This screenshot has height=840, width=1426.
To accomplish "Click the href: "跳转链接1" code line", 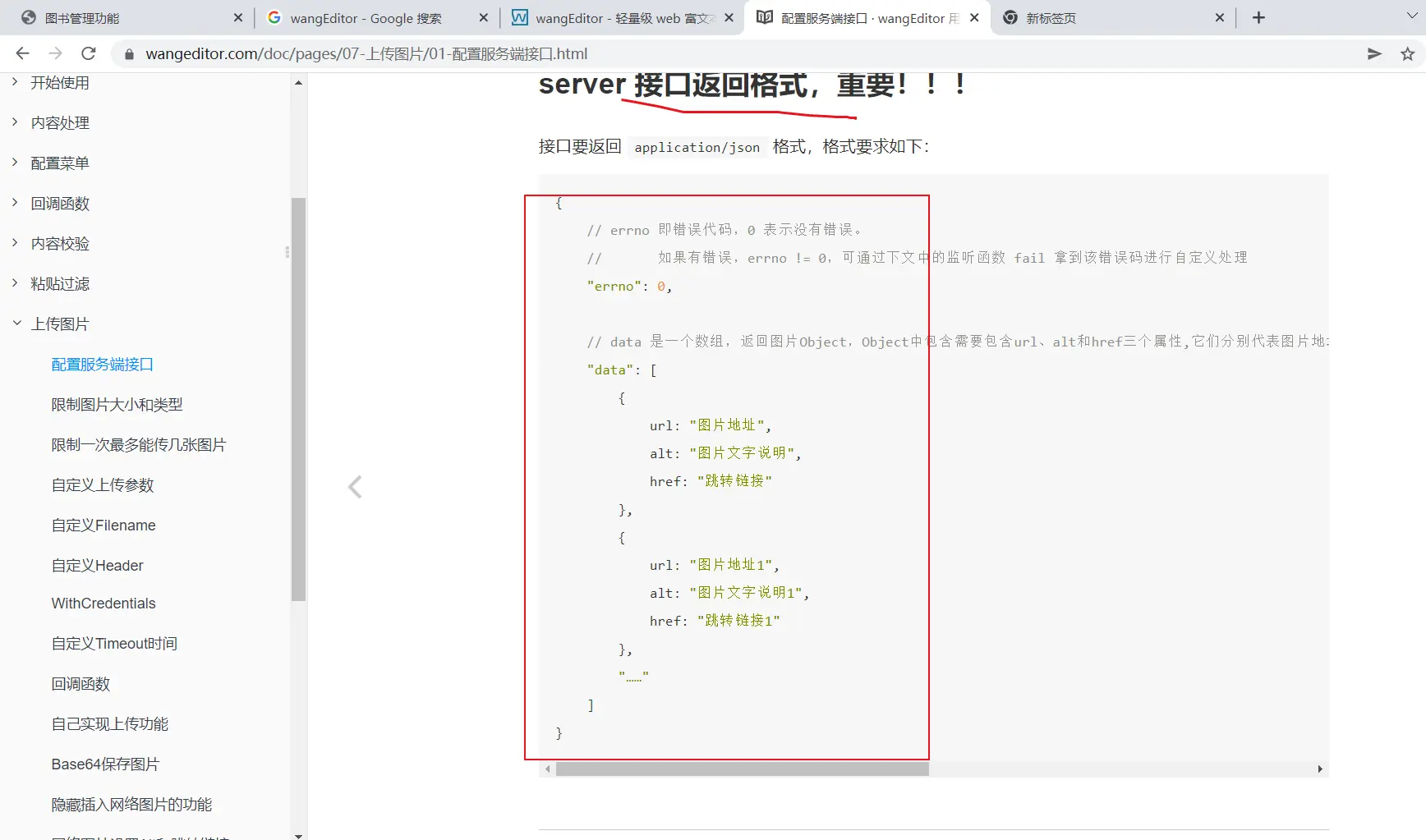I will click(715, 621).
